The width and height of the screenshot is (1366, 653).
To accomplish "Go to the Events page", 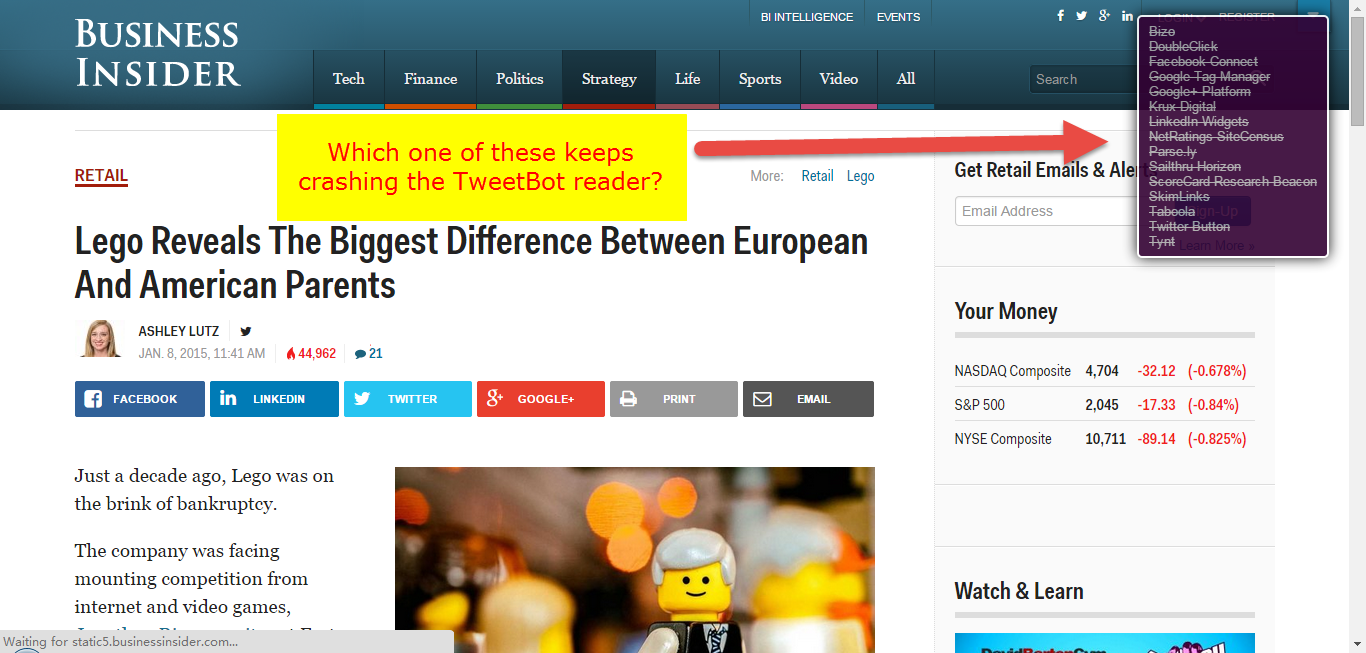I will (x=898, y=17).
